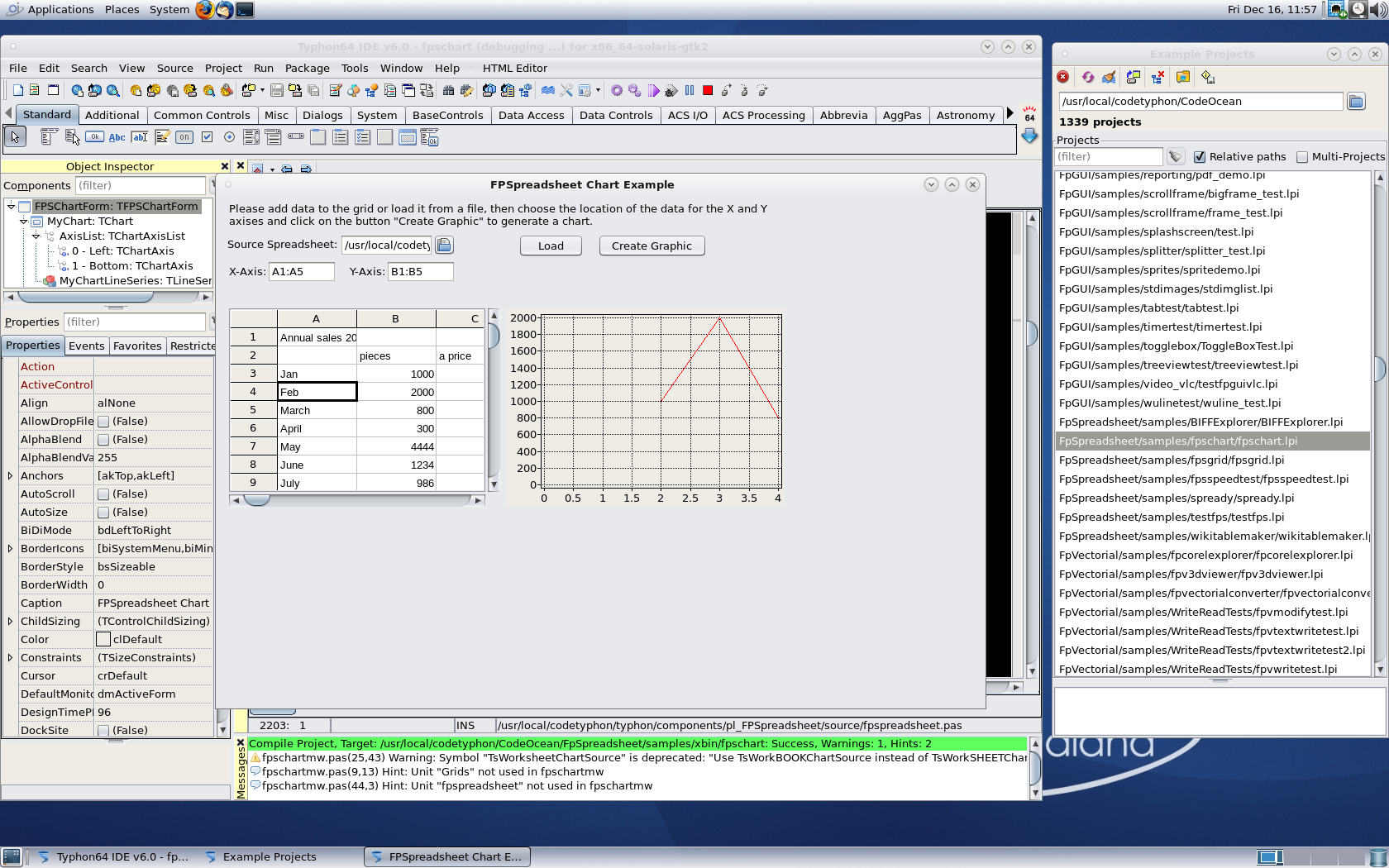Click the Find (binoculars) toolbar icon
Viewport: 1389px width, 868px height.
[x=448, y=90]
